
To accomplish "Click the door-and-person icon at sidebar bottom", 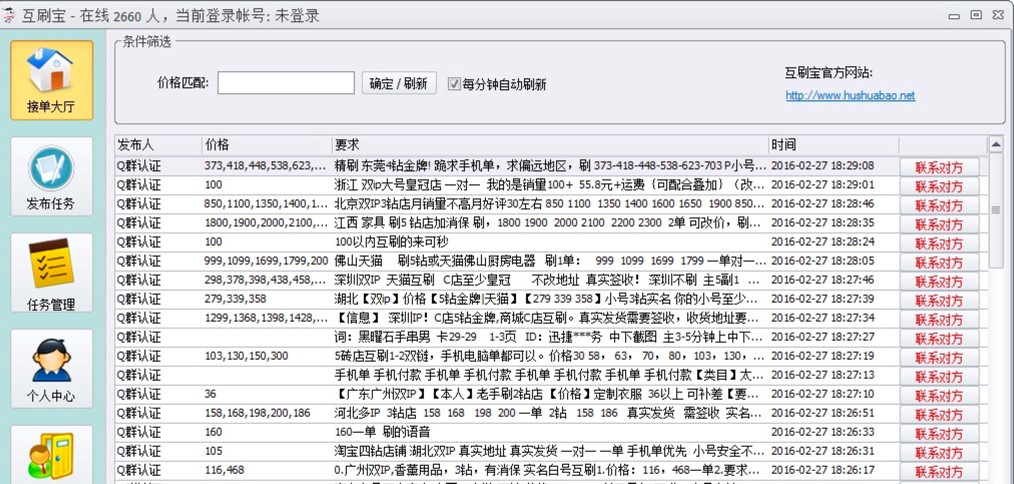I will tap(51, 455).
